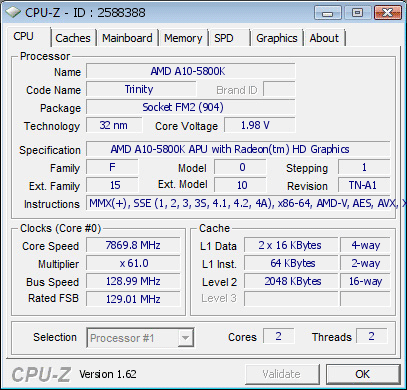The height and width of the screenshot is (390, 407).
Task: Click the Revision value TN-A1
Action: point(364,185)
